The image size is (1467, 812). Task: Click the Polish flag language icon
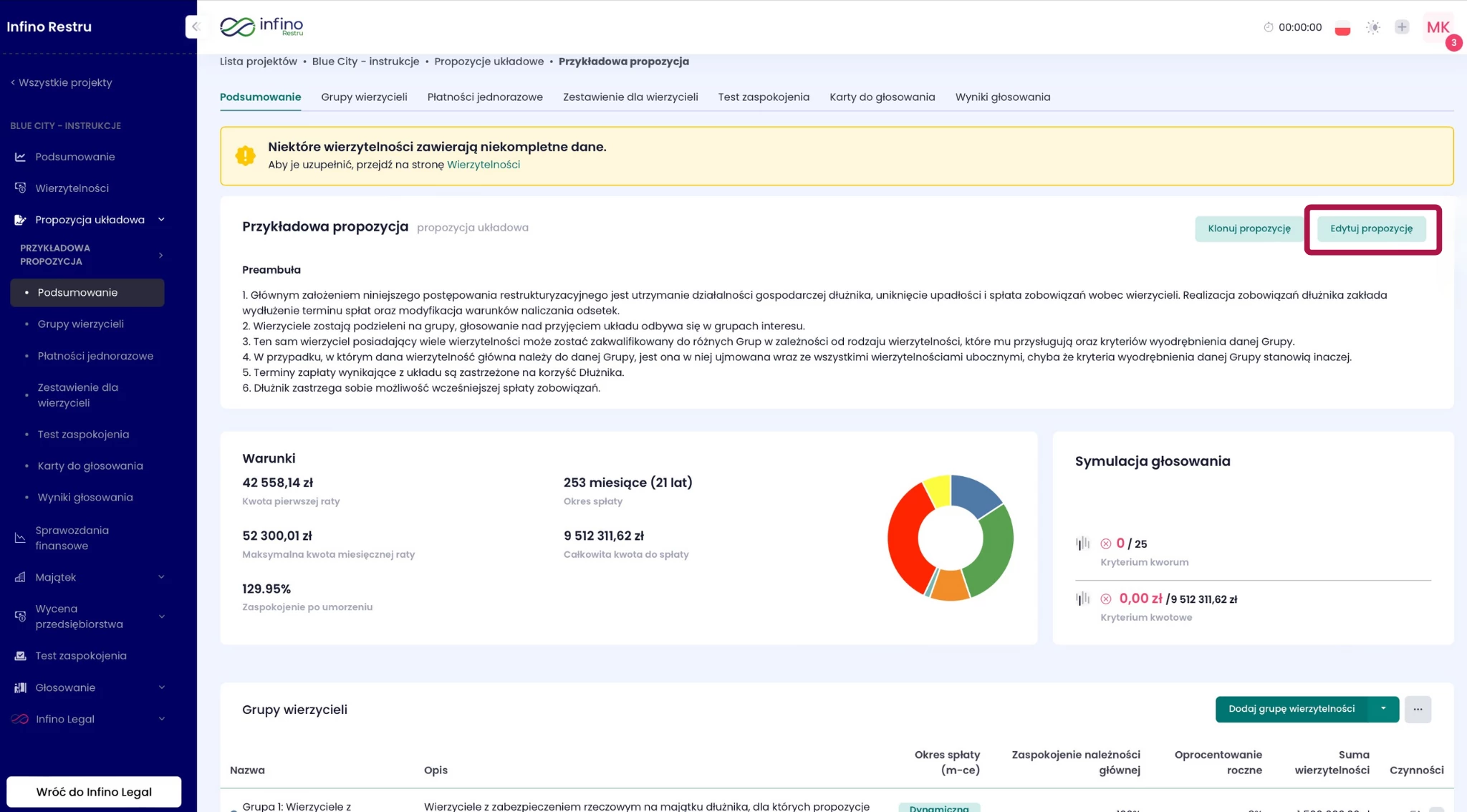[x=1342, y=28]
